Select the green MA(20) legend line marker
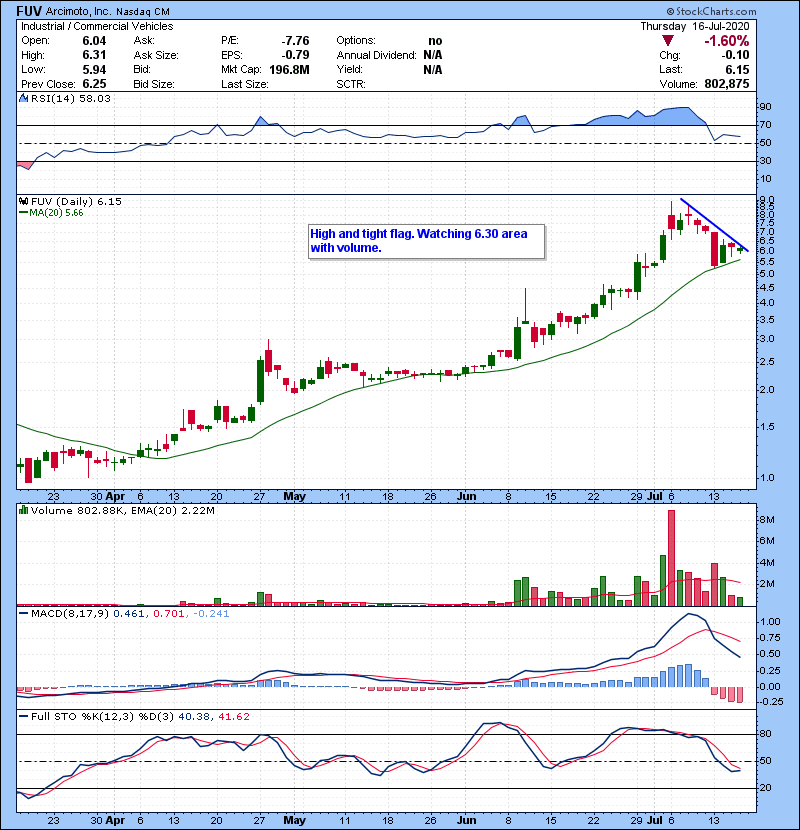This screenshot has width=800, height=830. pos(23,213)
